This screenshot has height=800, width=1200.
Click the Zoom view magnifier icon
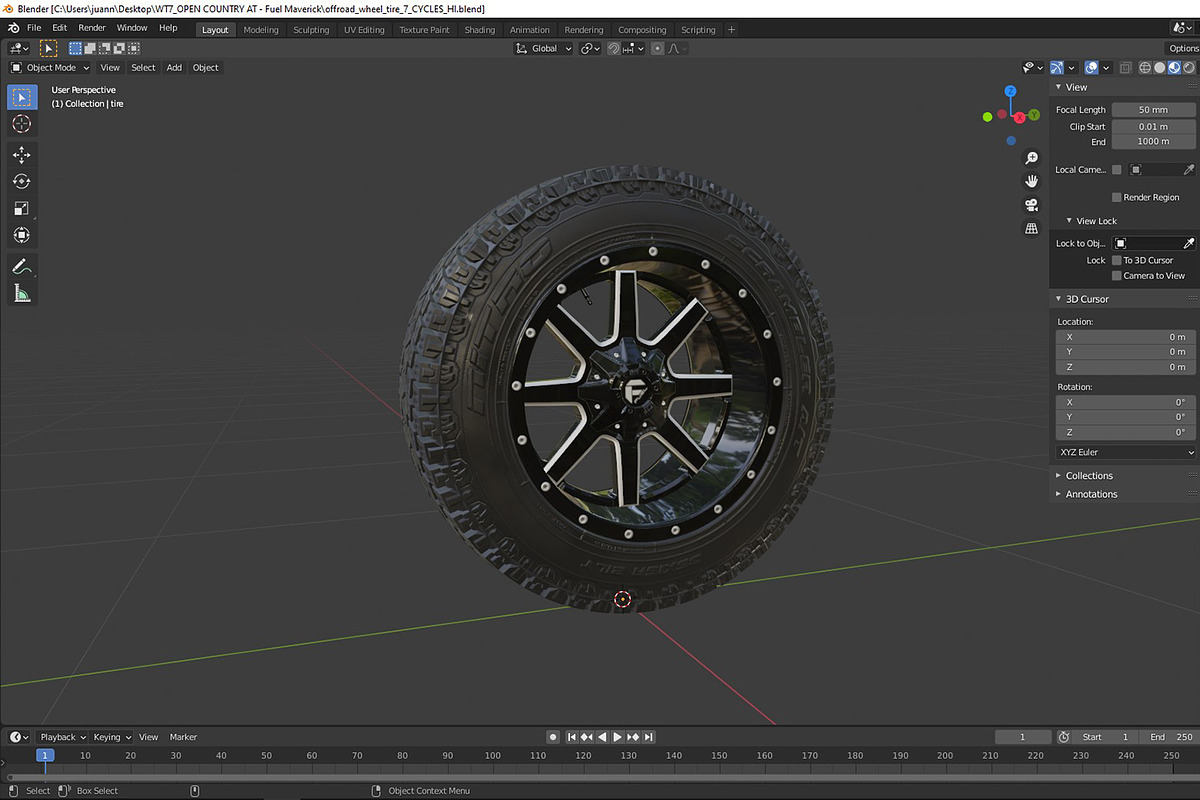(1032, 158)
